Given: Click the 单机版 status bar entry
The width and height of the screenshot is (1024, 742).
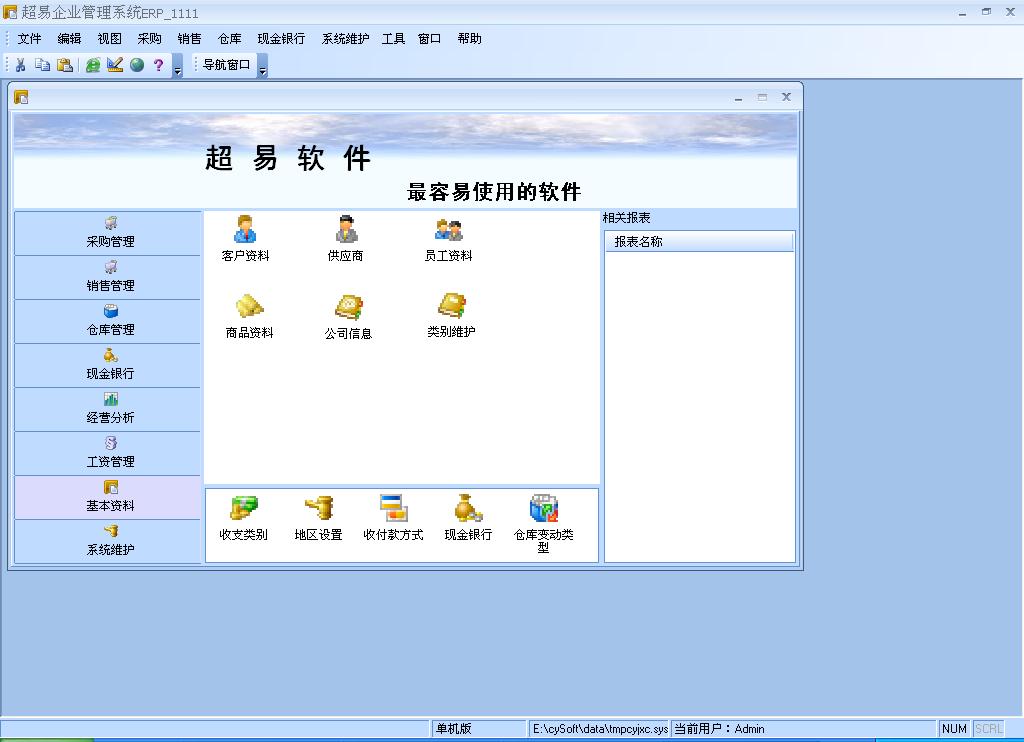Looking at the screenshot, I should (479, 728).
